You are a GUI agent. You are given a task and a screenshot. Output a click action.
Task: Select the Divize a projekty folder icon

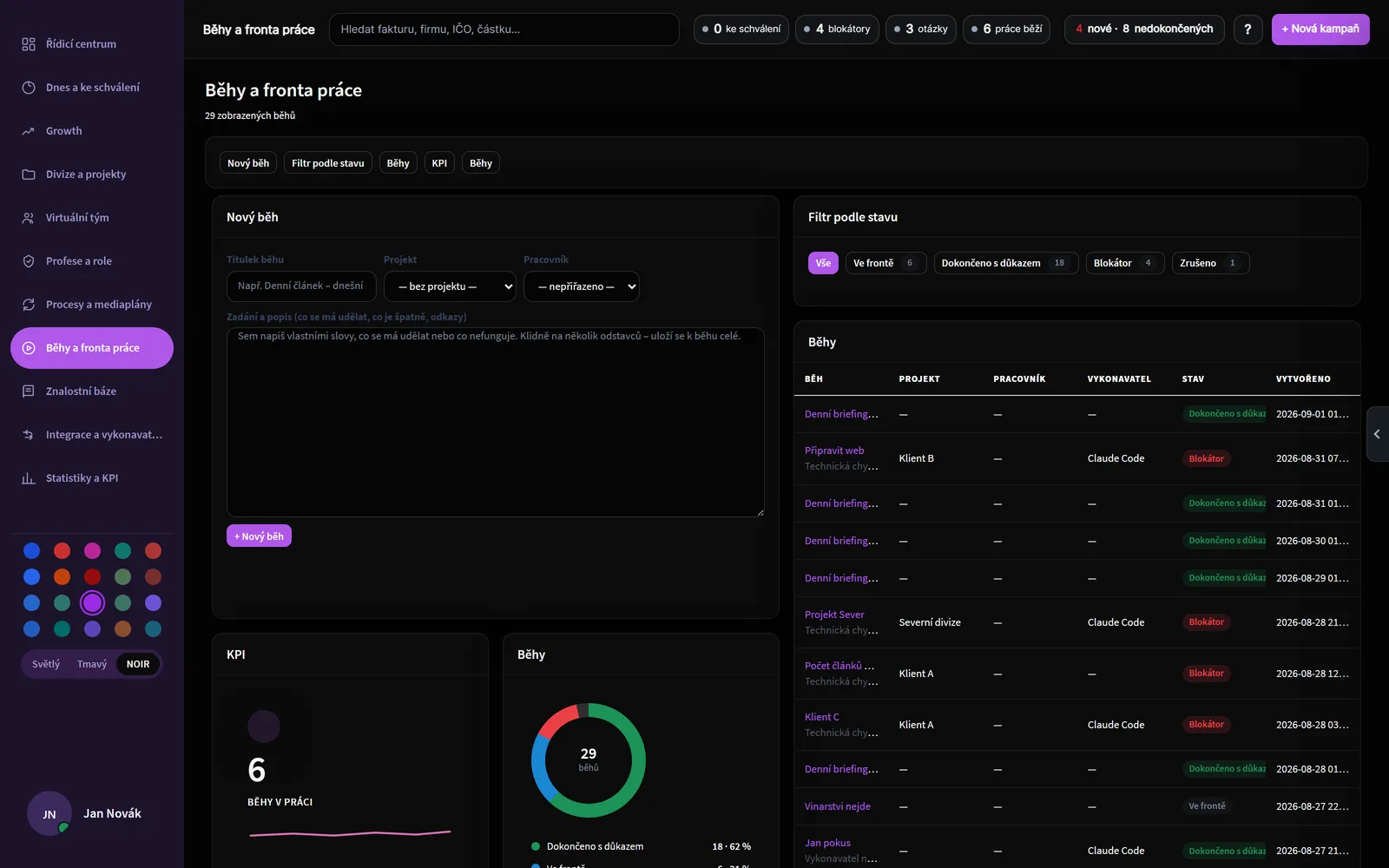[x=29, y=174]
